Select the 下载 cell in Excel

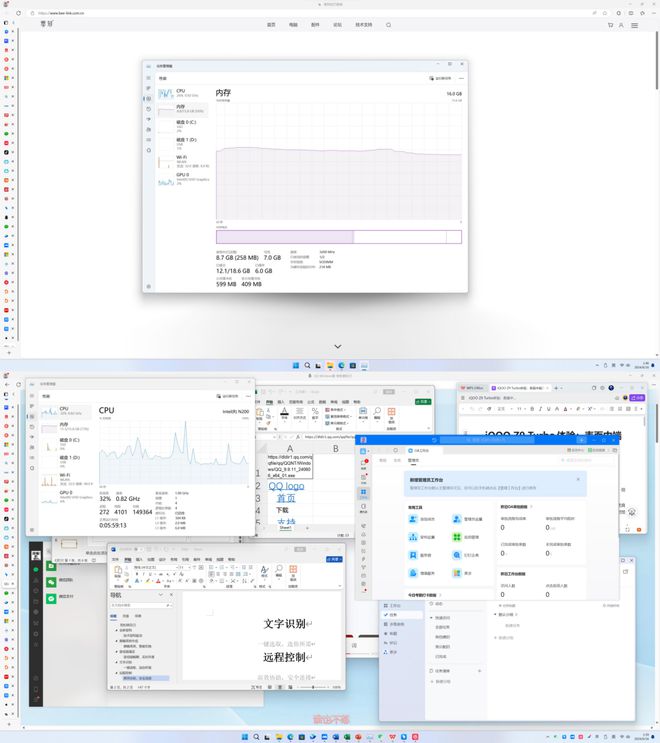(x=282, y=510)
